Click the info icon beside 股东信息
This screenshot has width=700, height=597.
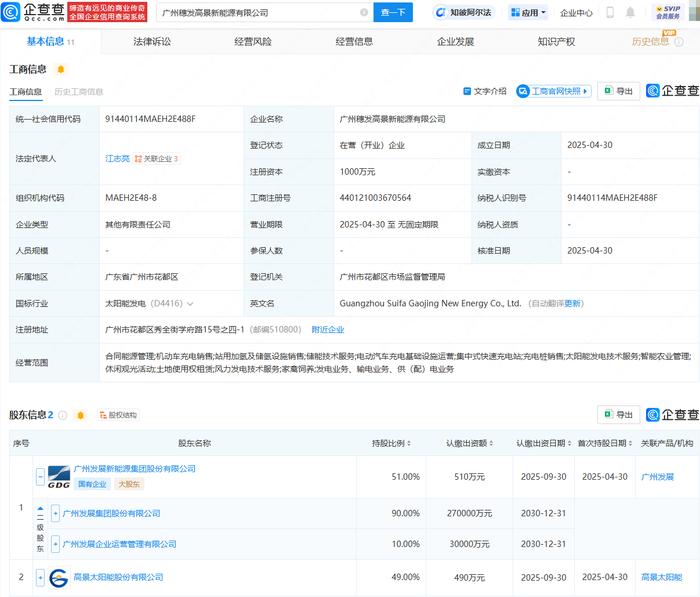(63, 415)
